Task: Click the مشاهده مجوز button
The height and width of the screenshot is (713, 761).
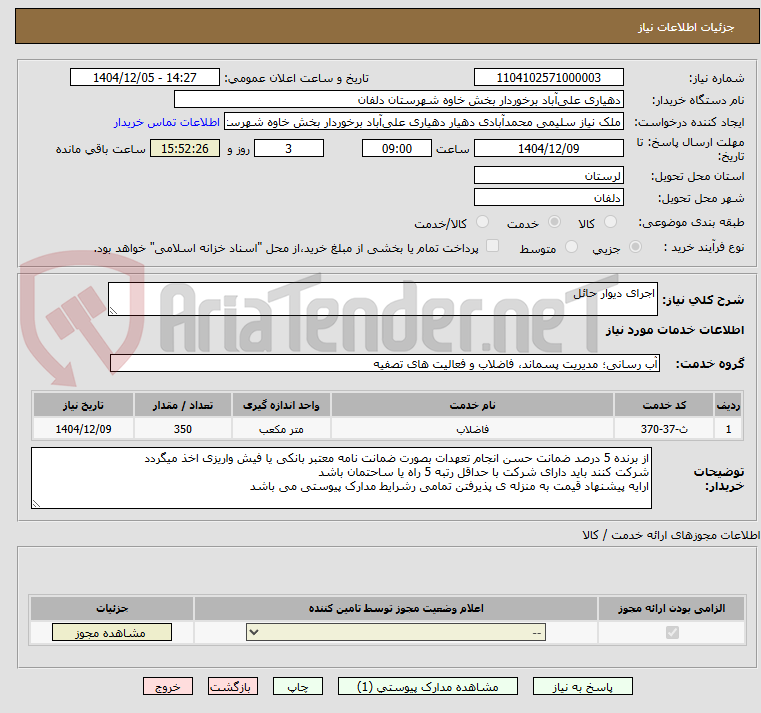Action: pos(112,632)
